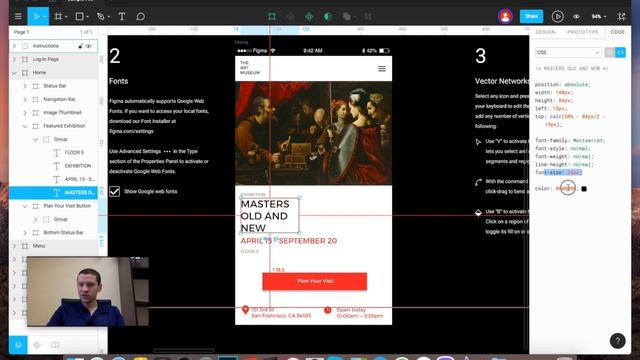The width and height of the screenshot is (640, 360).
Task: Expand the Log In Page layer
Action: (15, 59)
